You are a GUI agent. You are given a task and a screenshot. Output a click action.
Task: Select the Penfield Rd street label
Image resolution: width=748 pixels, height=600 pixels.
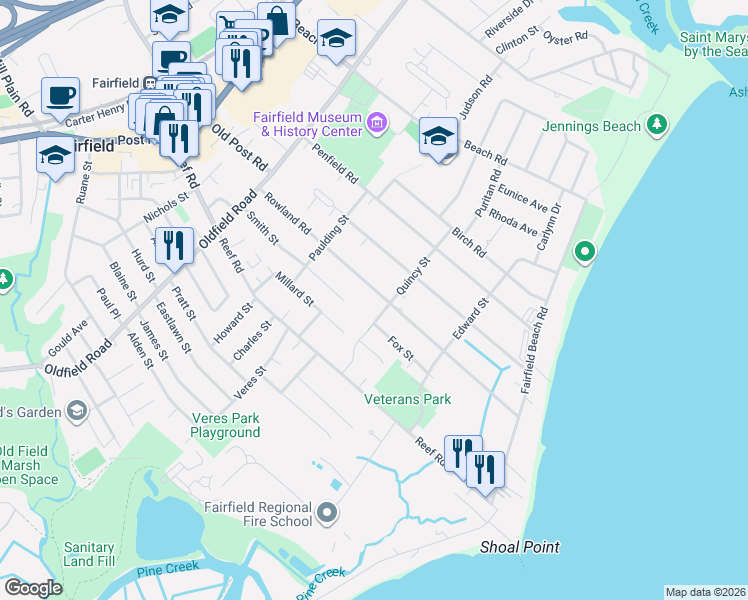tap(335, 164)
